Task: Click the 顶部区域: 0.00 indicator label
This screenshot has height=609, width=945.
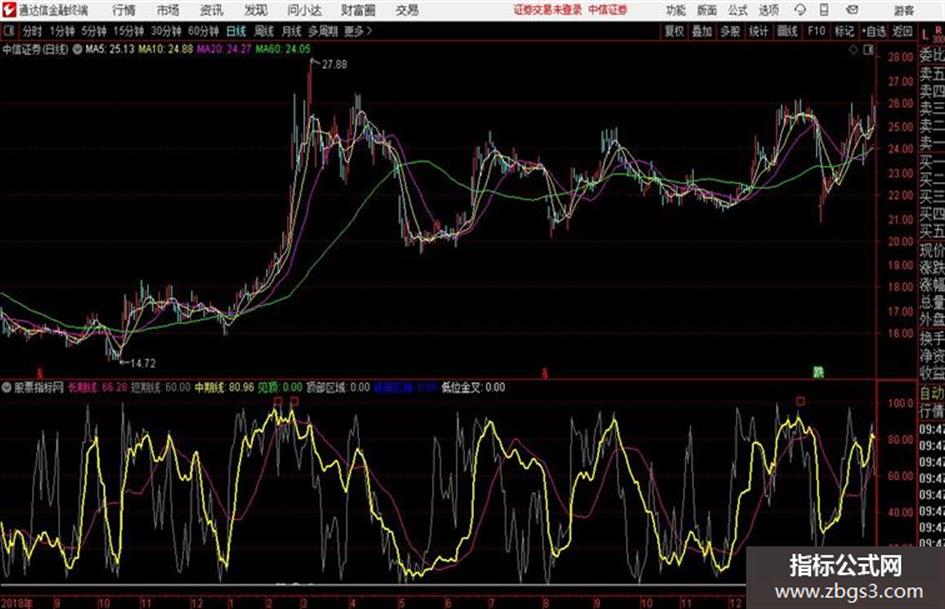Action: 338,388
